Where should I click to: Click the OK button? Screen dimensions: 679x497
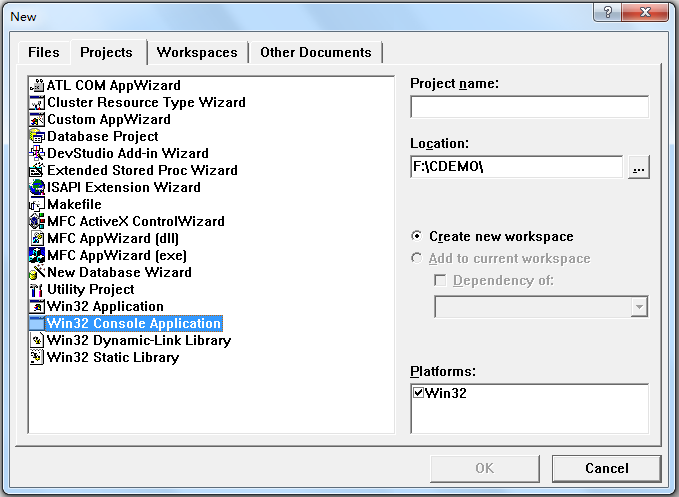(x=485, y=468)
